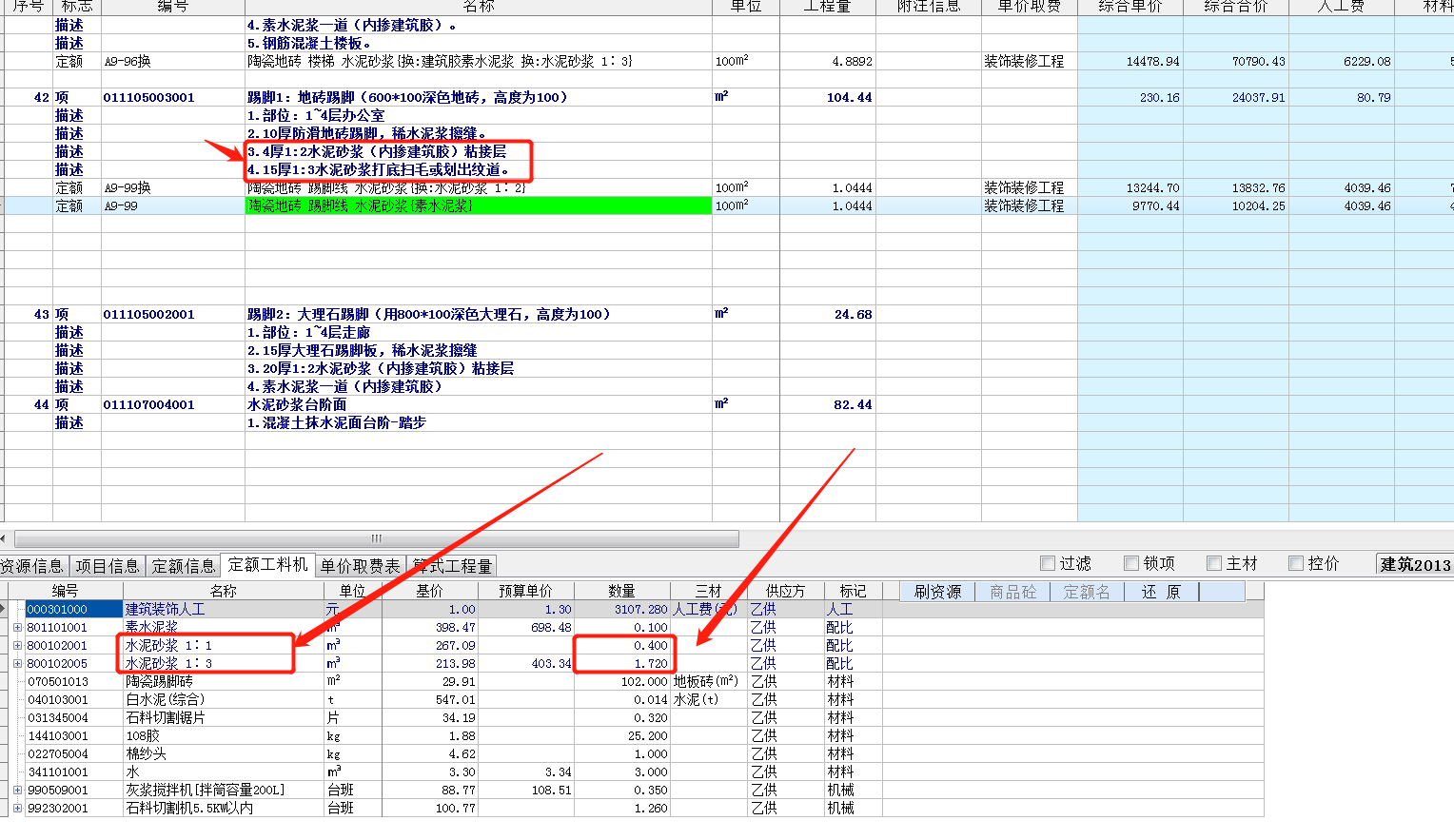Click the 还原 button

pos(1161,592)
